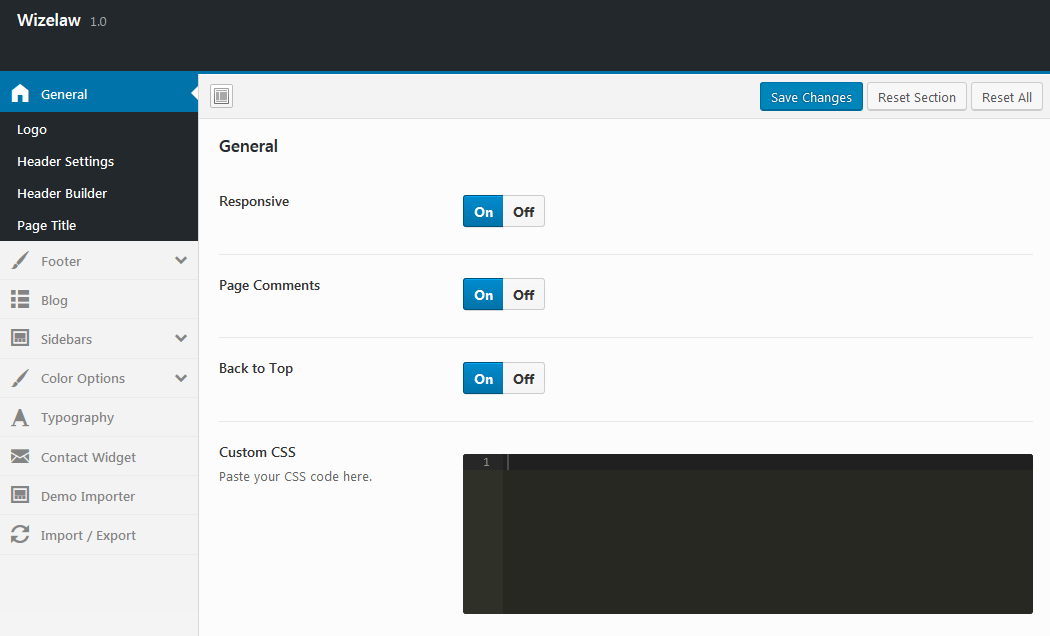Open the Page Title settings
Screen dimensions: 1050x636
point(47,225)
